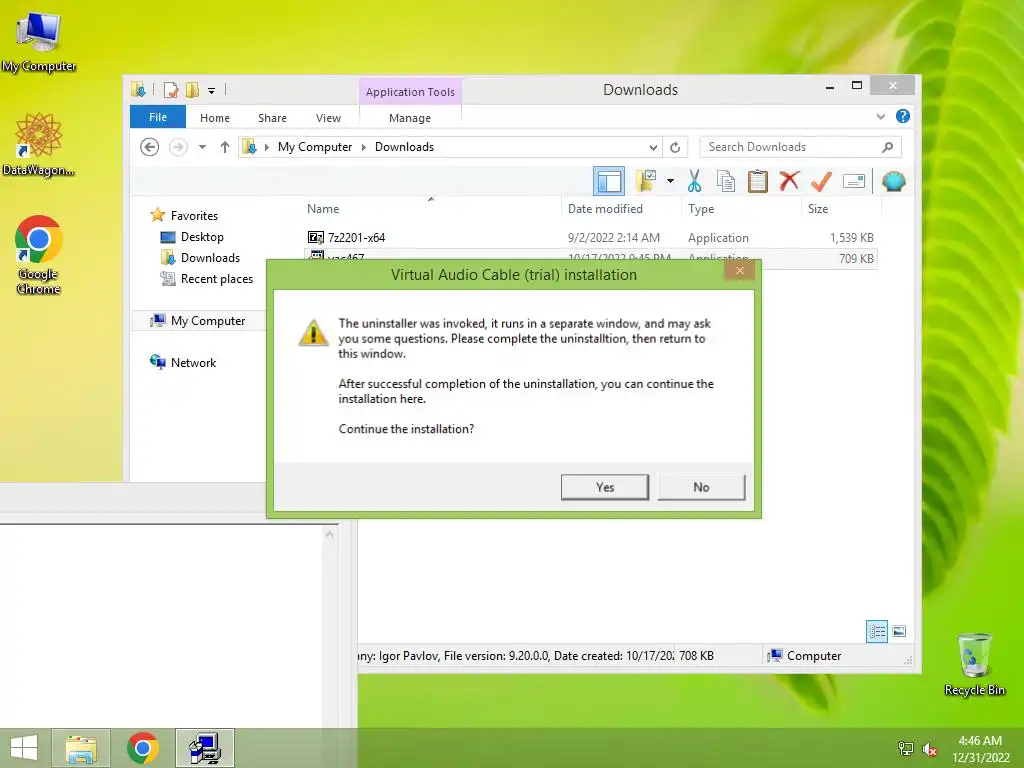
Task: Delete selection with the red X icon
Action: pos(789,181)
